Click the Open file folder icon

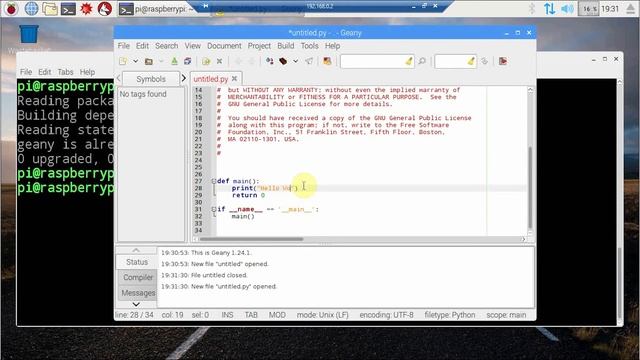[149, 61]
